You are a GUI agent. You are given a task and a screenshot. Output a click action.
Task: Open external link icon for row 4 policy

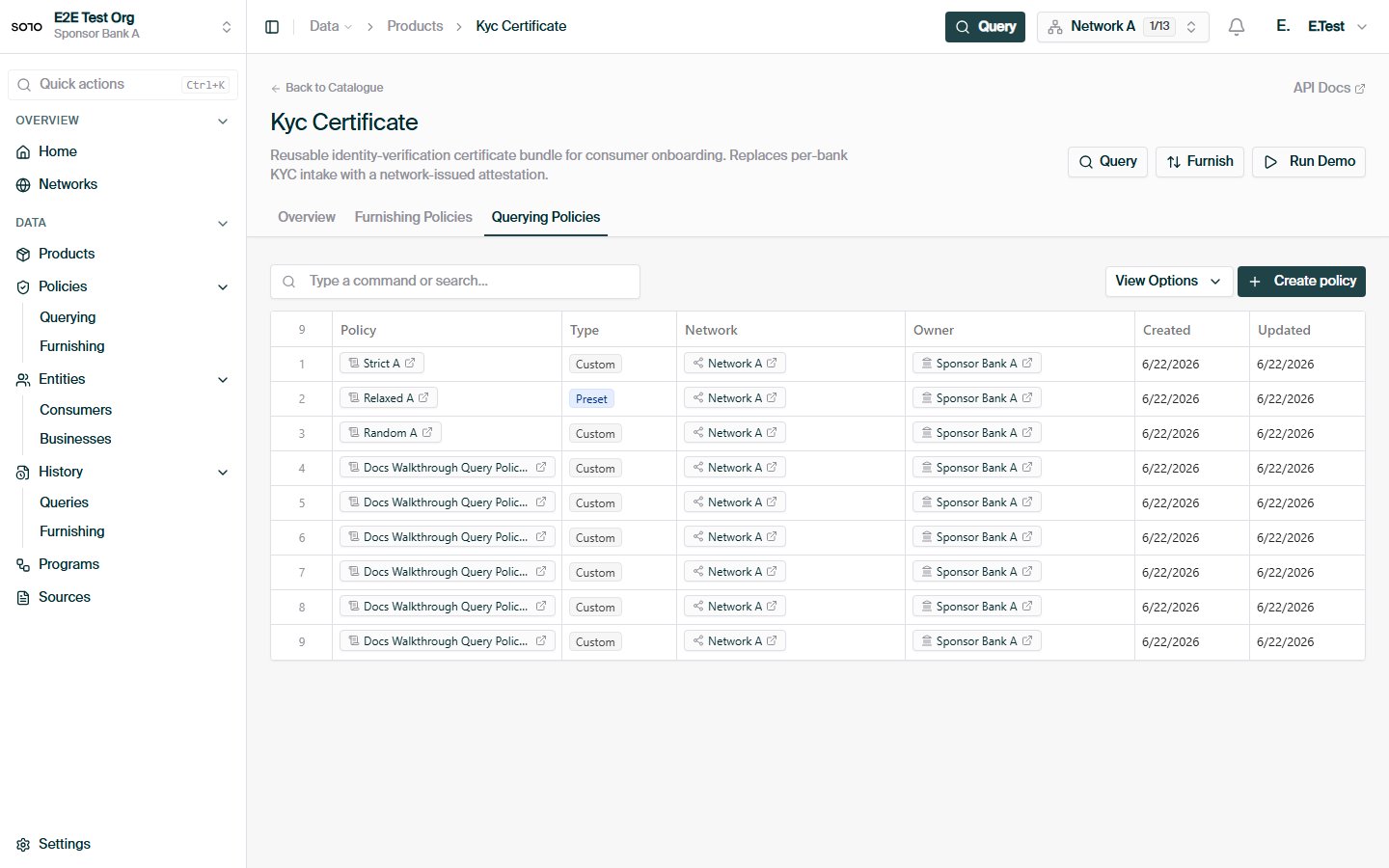[541, 468]
